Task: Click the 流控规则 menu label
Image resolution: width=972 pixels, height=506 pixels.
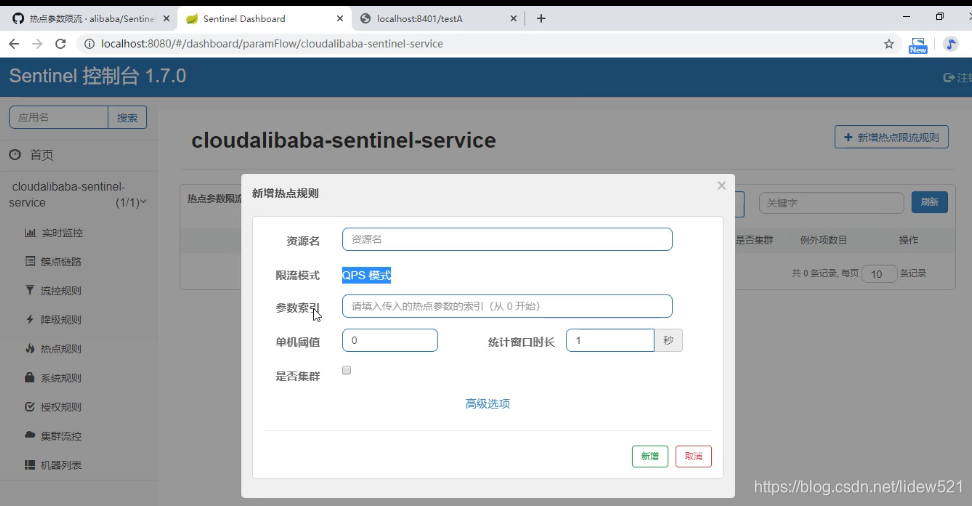Action: pyautogui.click(x=61, y=290)
